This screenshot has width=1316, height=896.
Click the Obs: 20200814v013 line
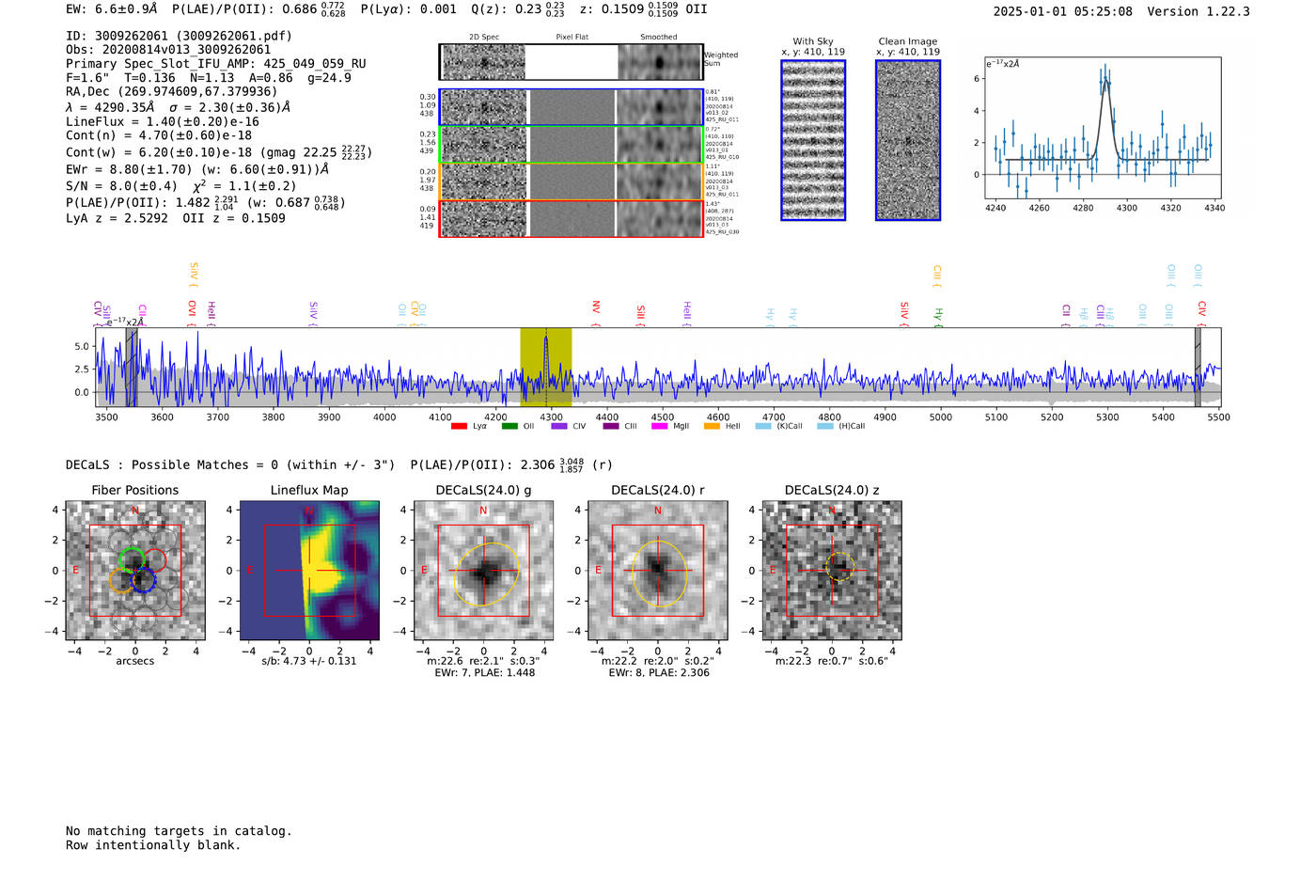[x=168, y=50]
